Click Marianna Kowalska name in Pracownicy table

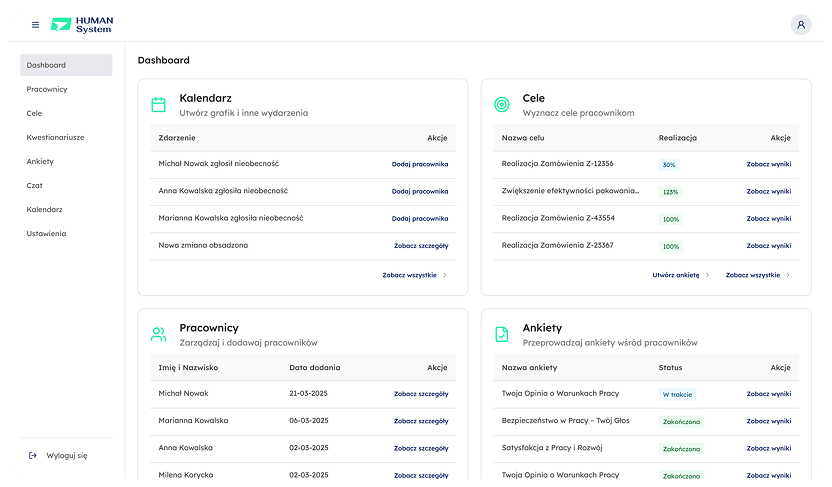pyautogui.click(x=193, y=420)
